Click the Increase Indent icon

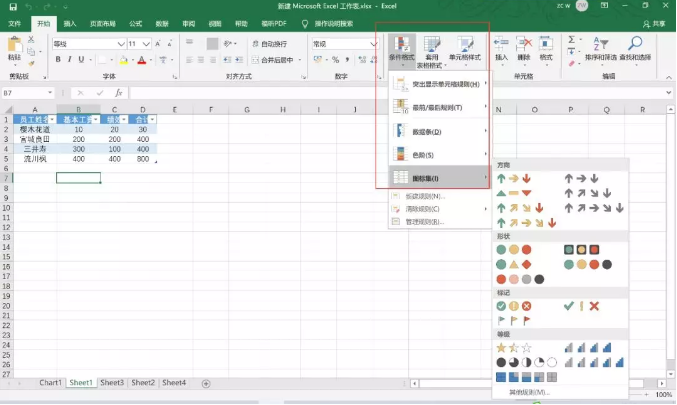point(239,60)
